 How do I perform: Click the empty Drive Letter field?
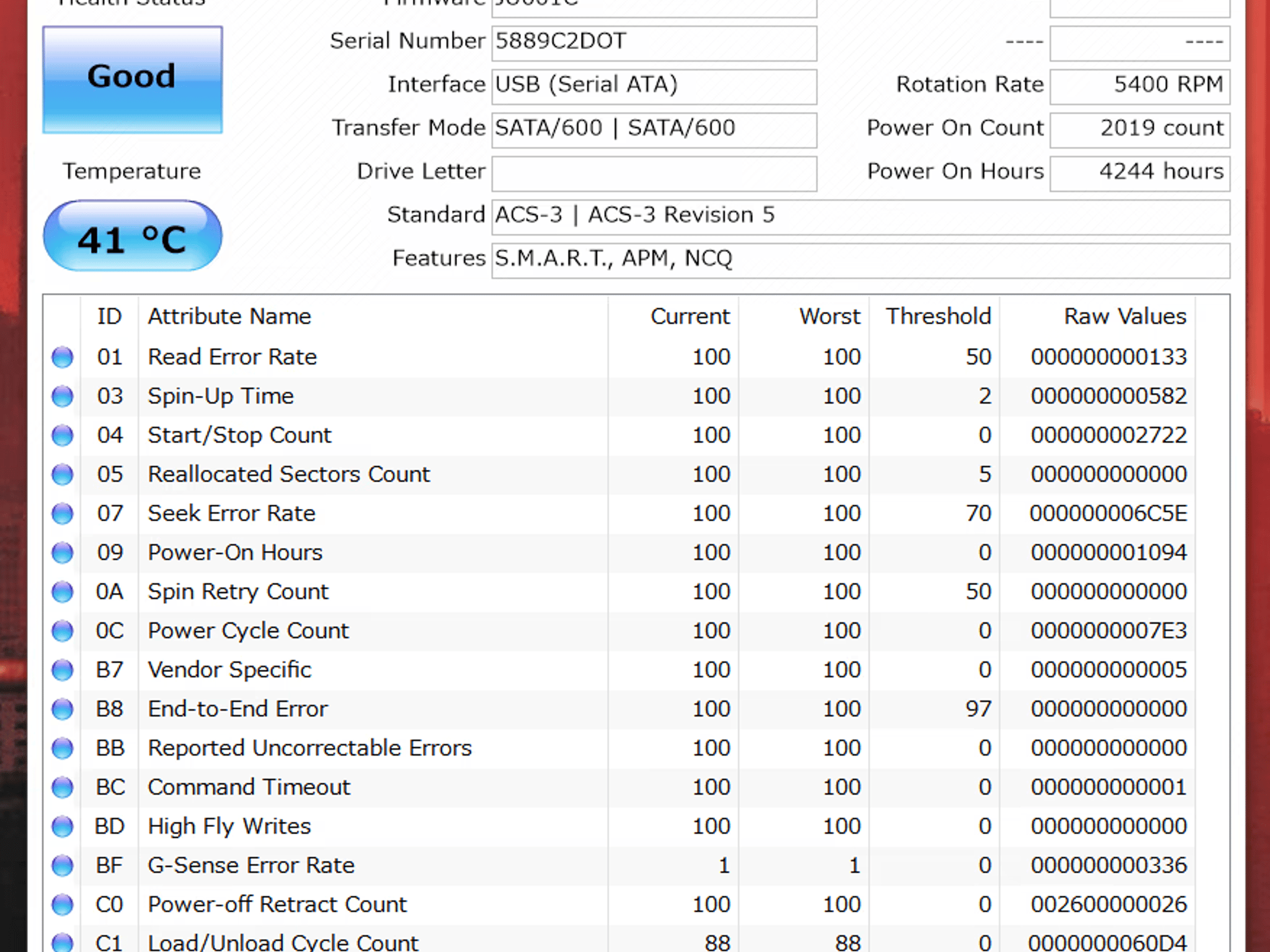pyautogui.click(x=654, y=173)
